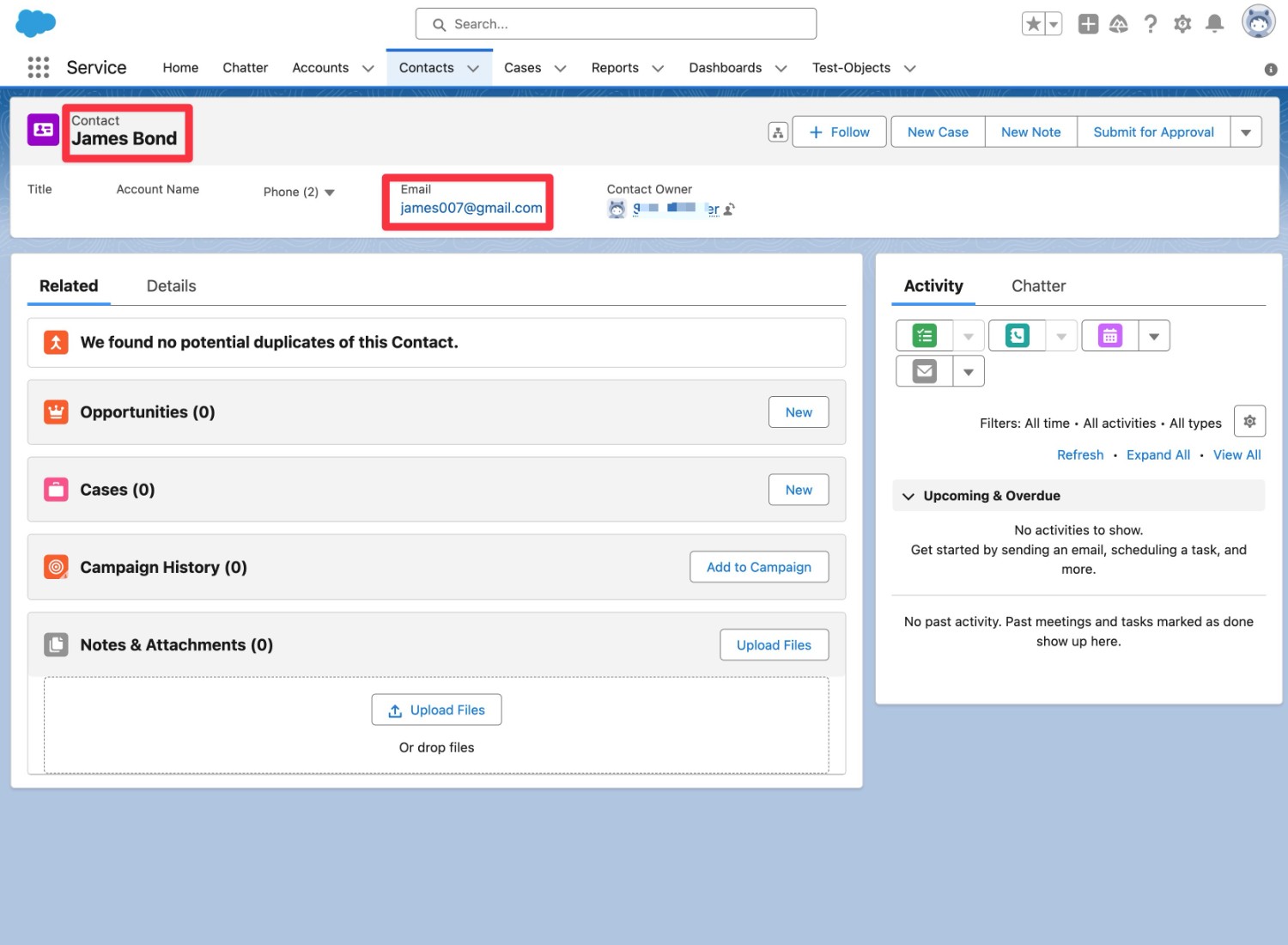This screenshot has width=1288, height=945.
Task: Collapse the Upcoming & Overdue section
Action: (908, 497)
